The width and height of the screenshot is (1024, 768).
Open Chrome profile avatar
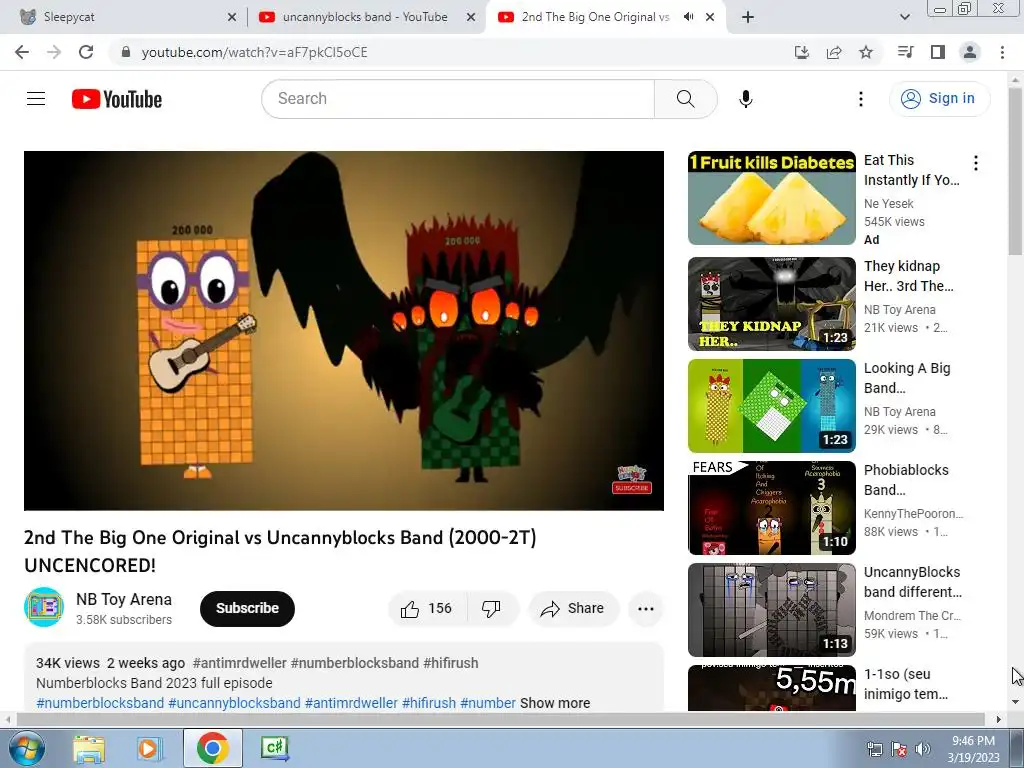coord(970,52)
